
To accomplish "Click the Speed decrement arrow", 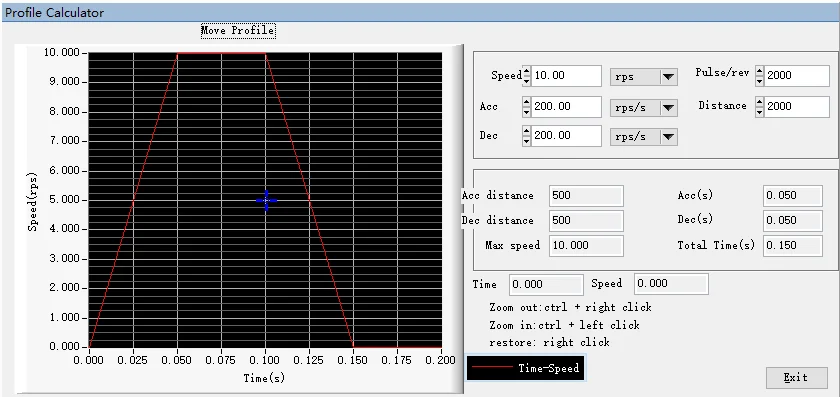I will coord(527,80).
